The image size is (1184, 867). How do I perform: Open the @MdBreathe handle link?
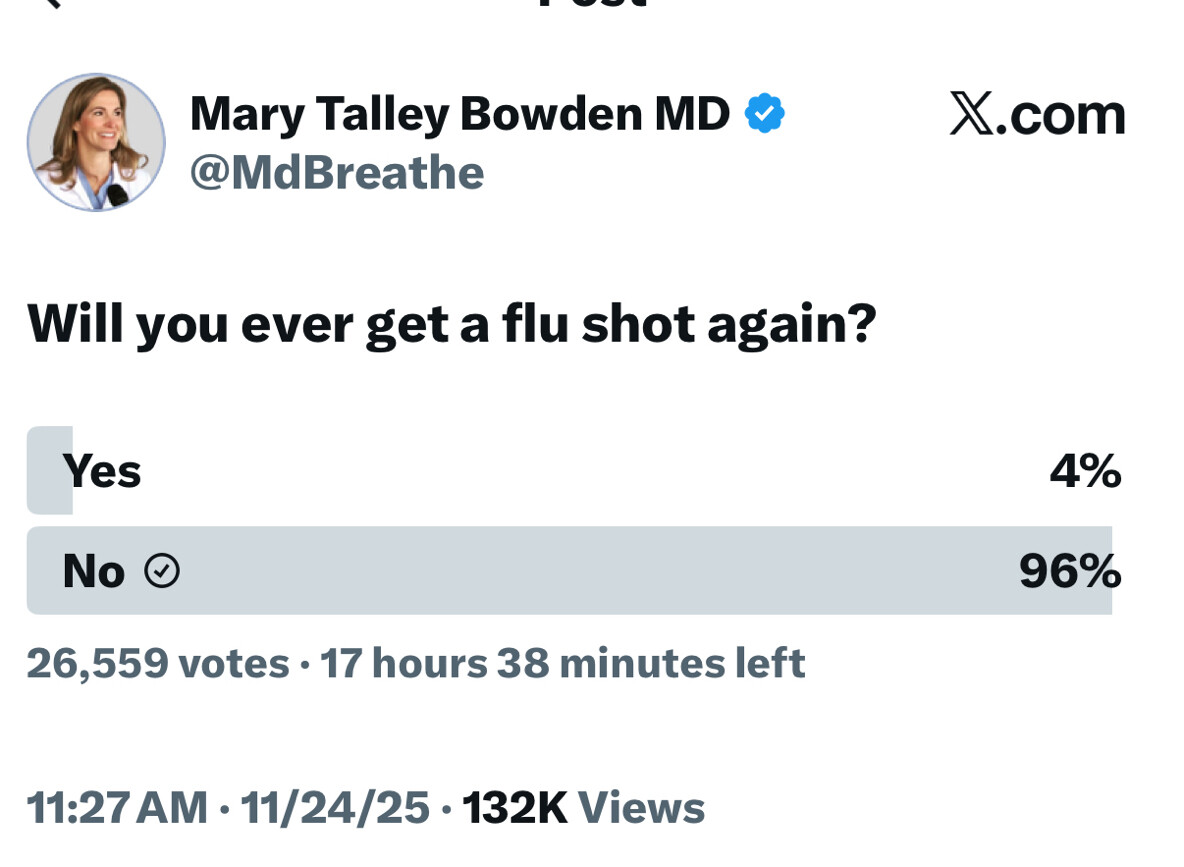337,173
